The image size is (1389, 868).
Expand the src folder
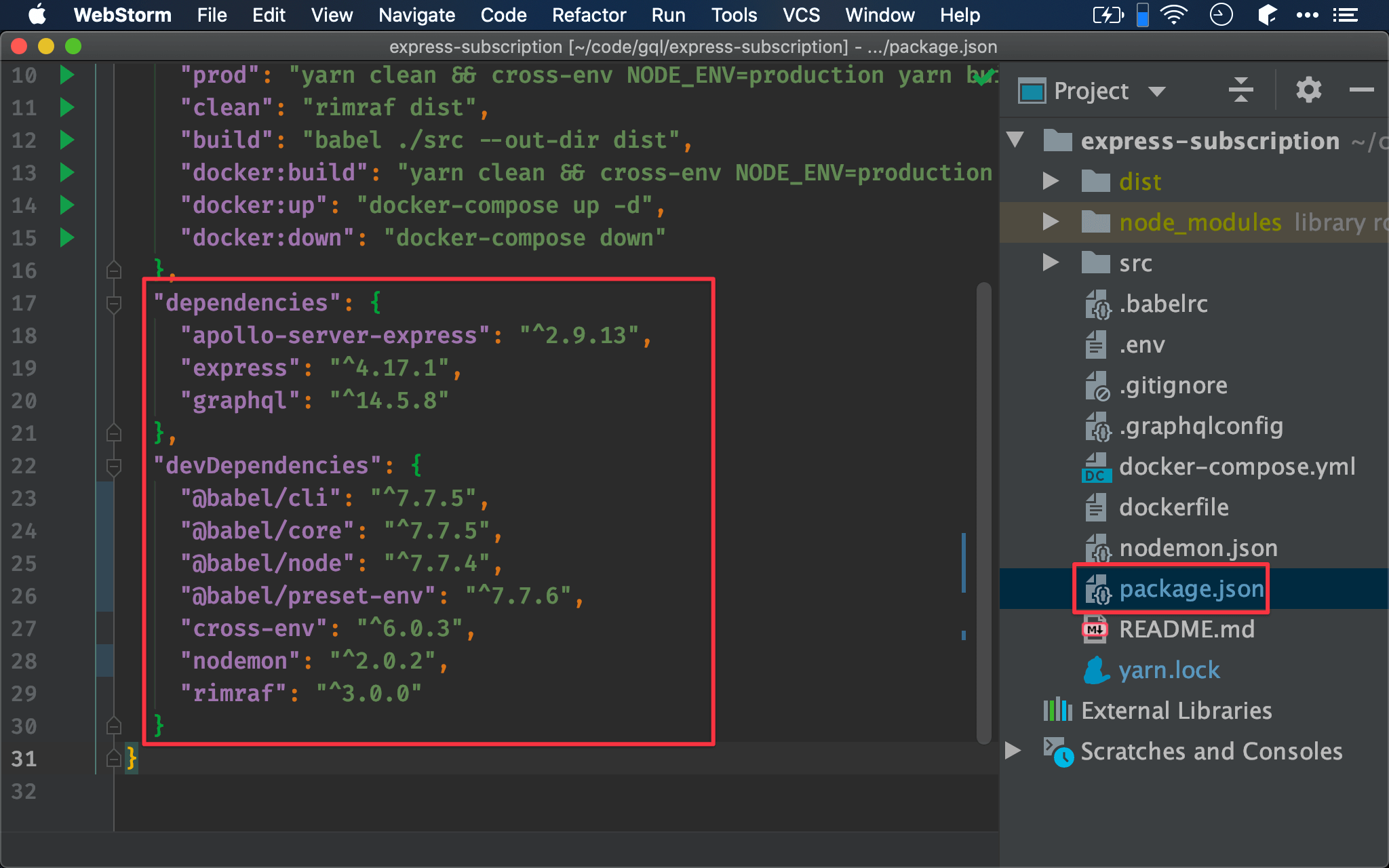point(1051,262)
